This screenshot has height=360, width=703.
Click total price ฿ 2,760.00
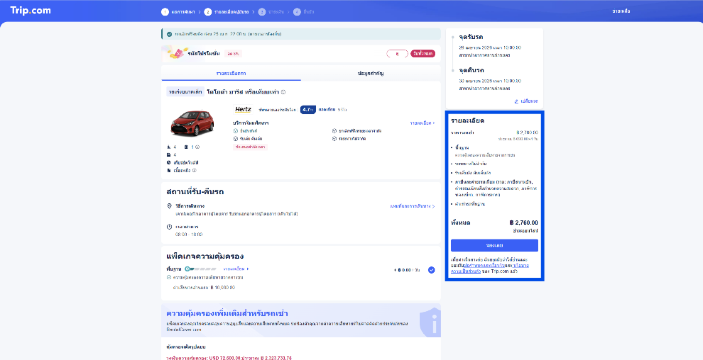point(524,222)
